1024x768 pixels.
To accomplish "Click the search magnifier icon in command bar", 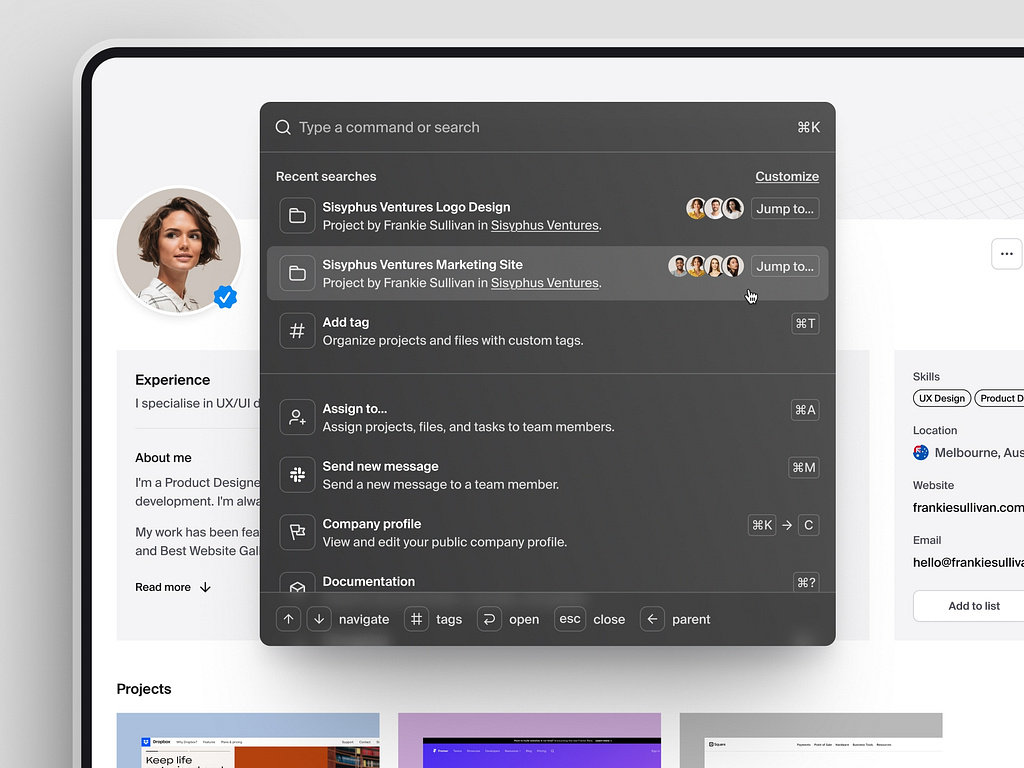I will pos(283,127).
